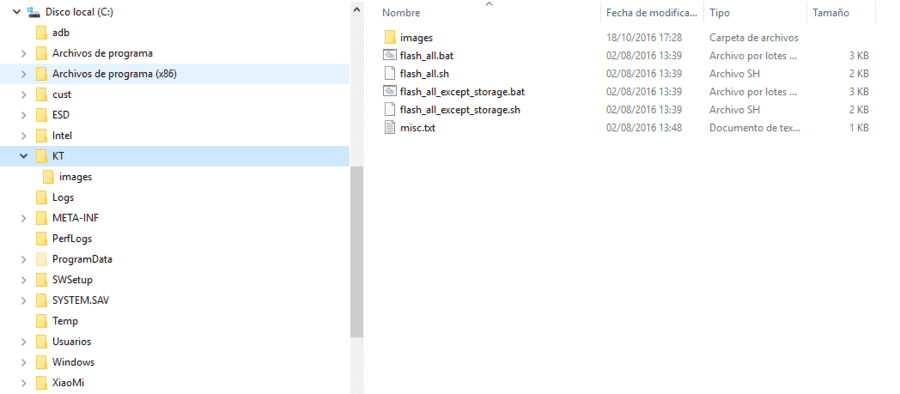The image size is (900, 394).
Task: Click the Documento de tex... type cell
Action: tap(755, 128)
